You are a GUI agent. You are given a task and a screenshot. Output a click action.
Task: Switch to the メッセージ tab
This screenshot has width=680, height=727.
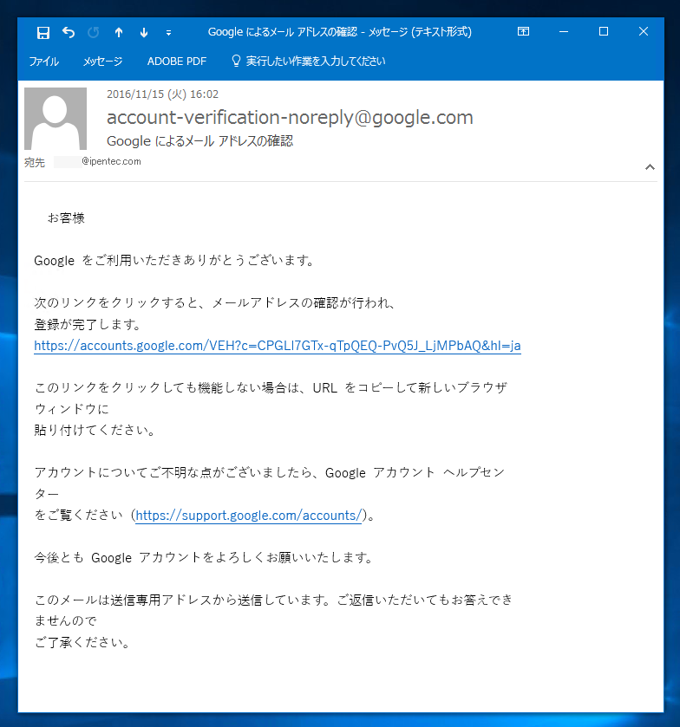[103, 61]
